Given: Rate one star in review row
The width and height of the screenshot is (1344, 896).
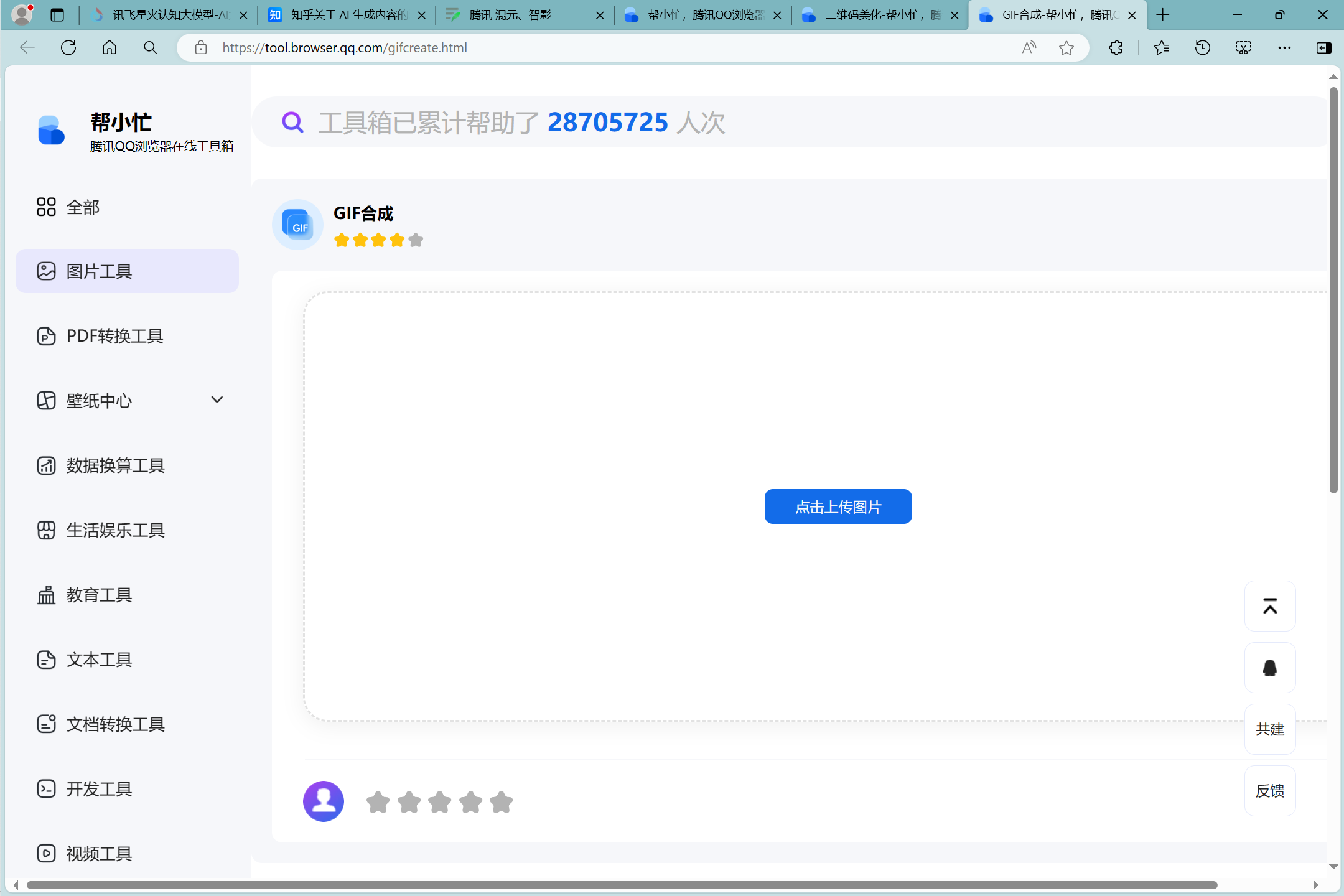Looking at the screenshot, I should [x=378, y=802].
